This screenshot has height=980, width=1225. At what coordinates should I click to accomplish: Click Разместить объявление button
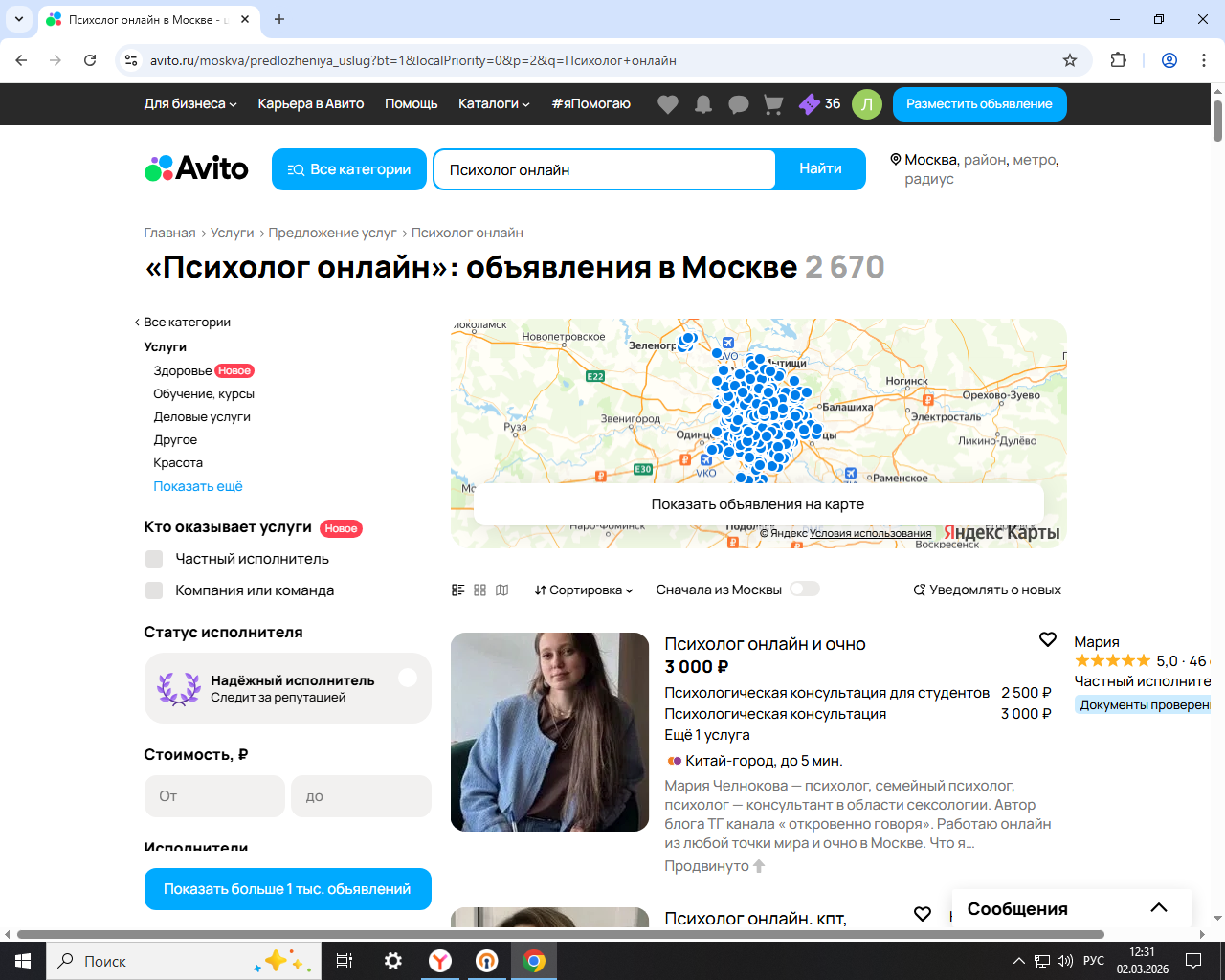coord(980,104)
